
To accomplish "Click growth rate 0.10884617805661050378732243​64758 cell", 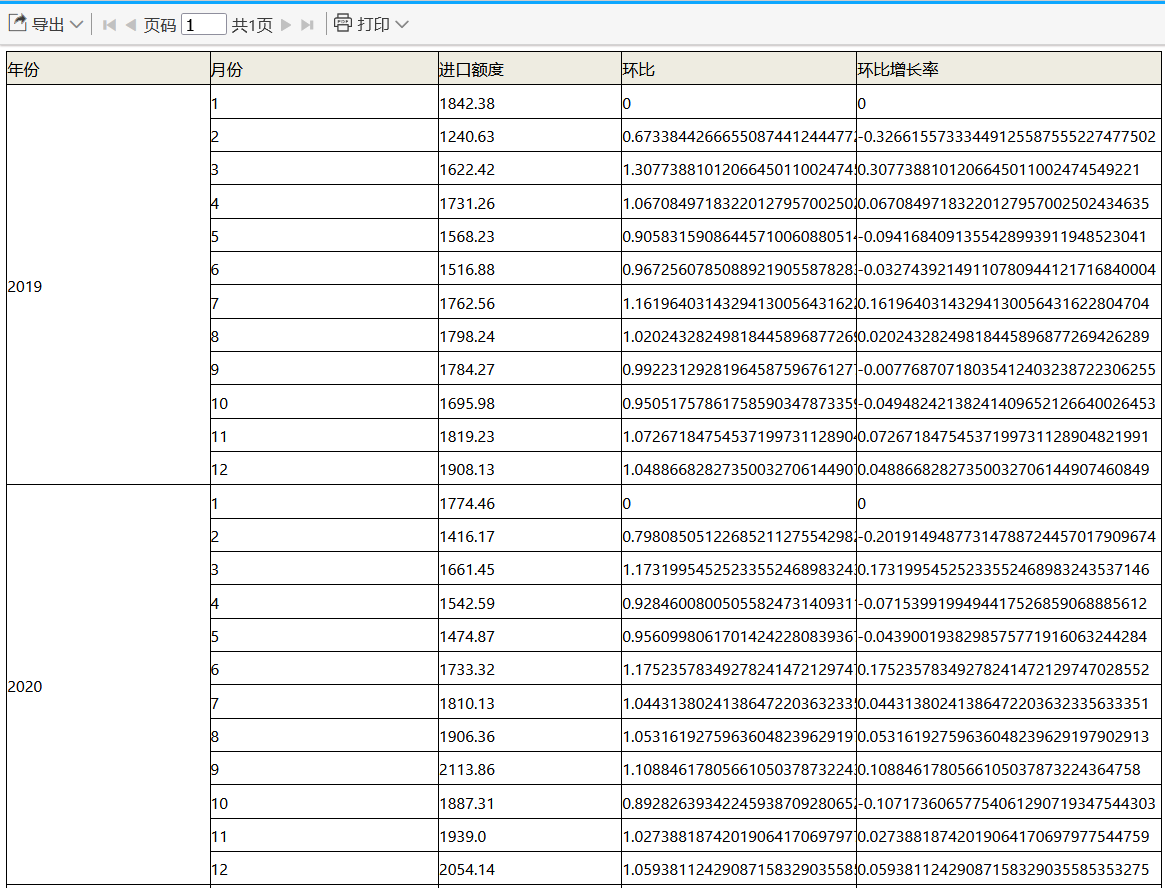I will tap(1009, 769).
